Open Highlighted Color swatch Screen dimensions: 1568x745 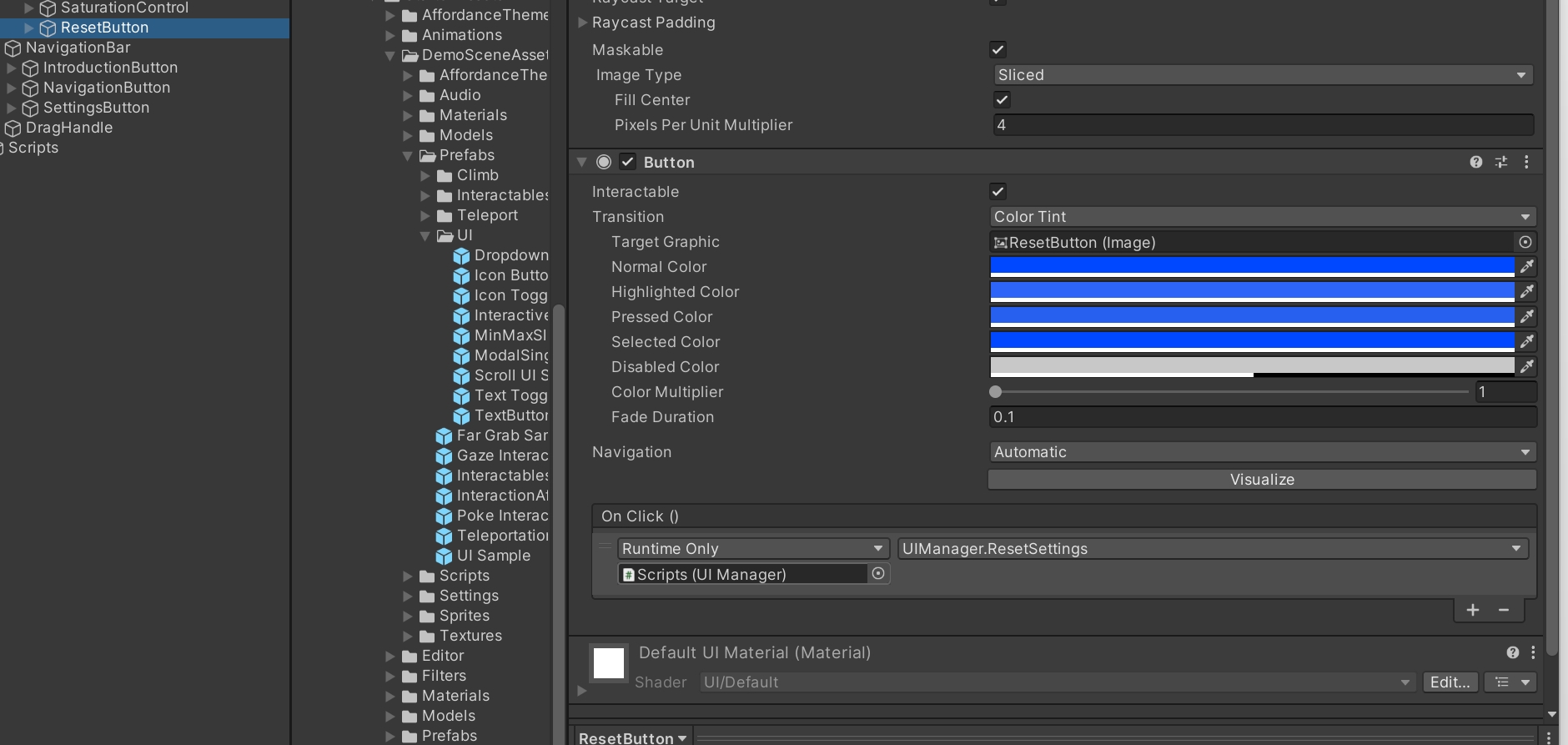pyautogui.click(x=1252, y=291)
